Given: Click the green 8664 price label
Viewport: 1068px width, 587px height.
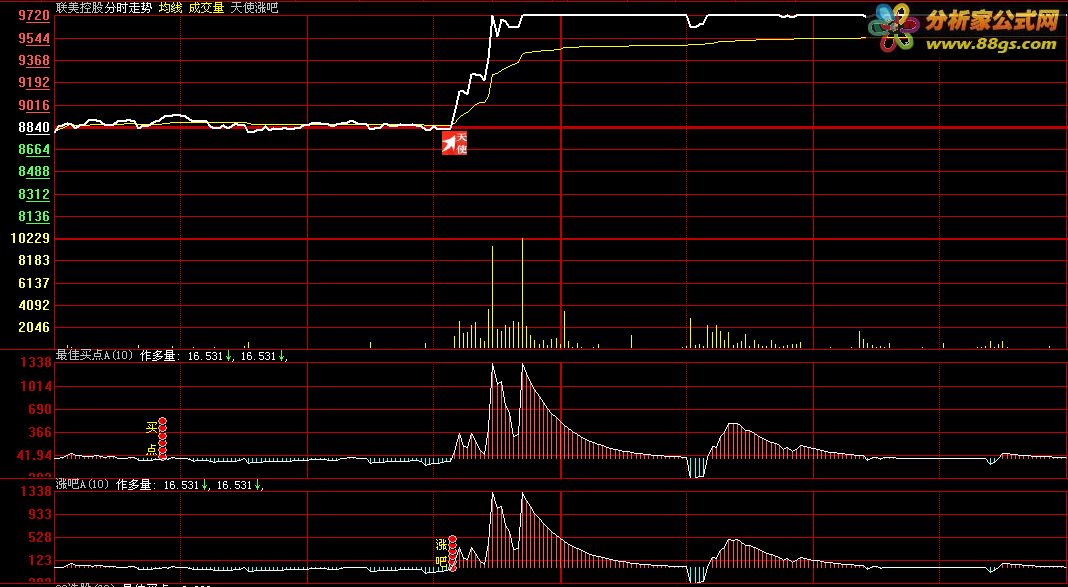Looking at the screenshot, I should click(x=33, y=149).
